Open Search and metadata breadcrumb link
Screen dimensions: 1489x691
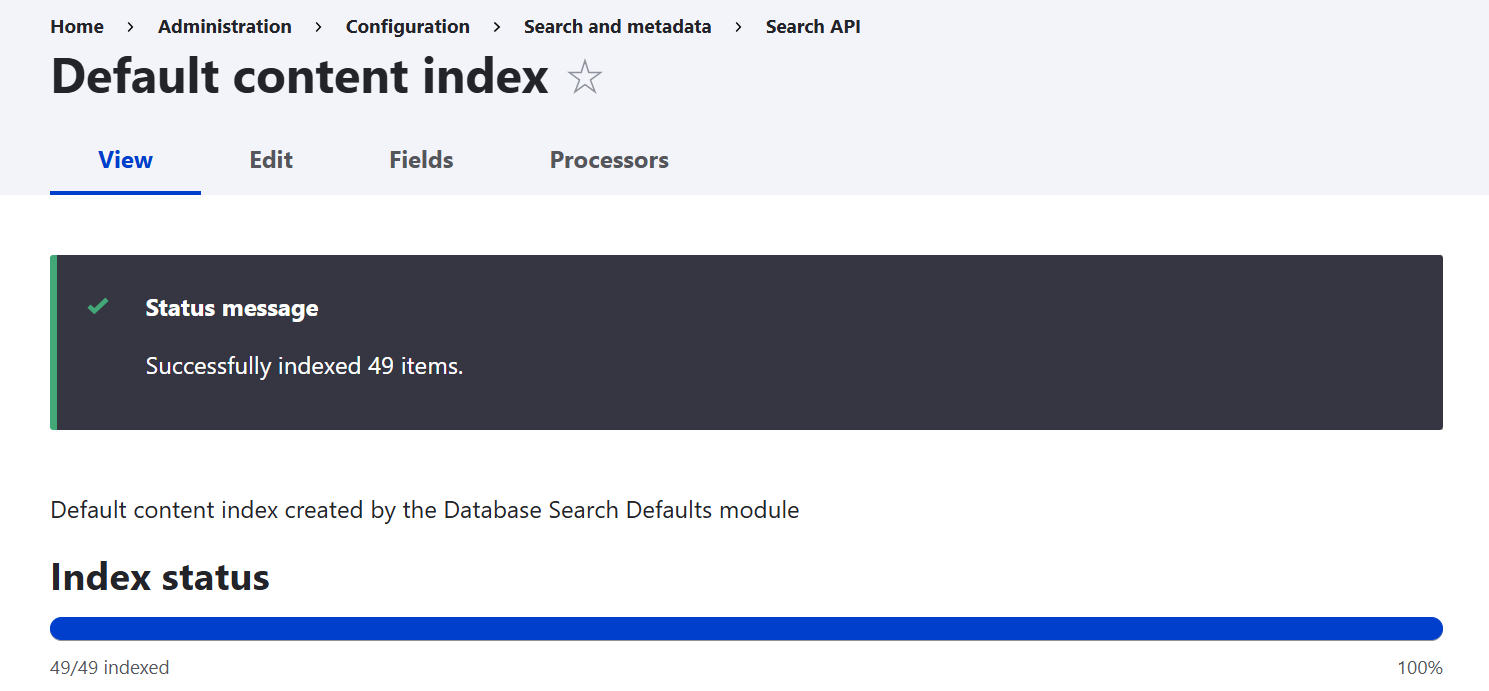(617, 27)
